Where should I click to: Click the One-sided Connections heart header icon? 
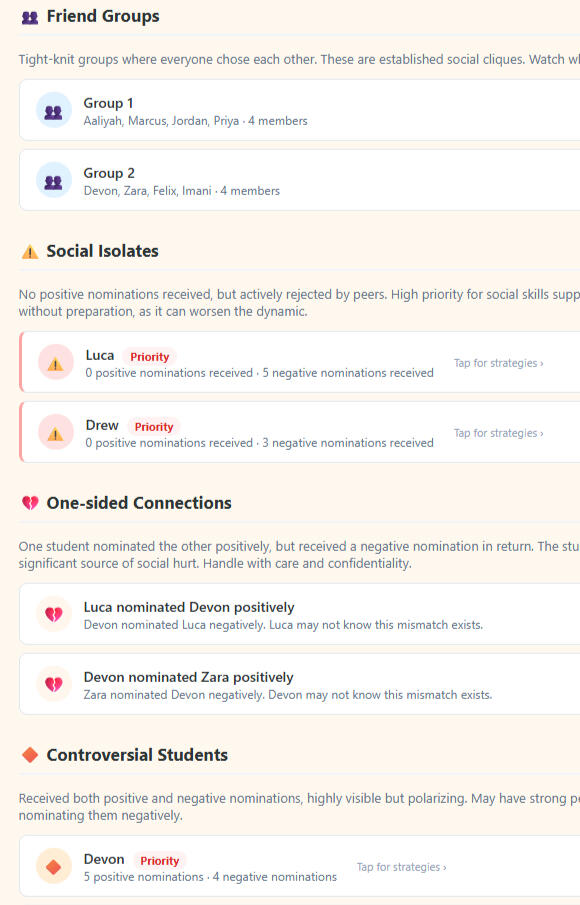30,503
